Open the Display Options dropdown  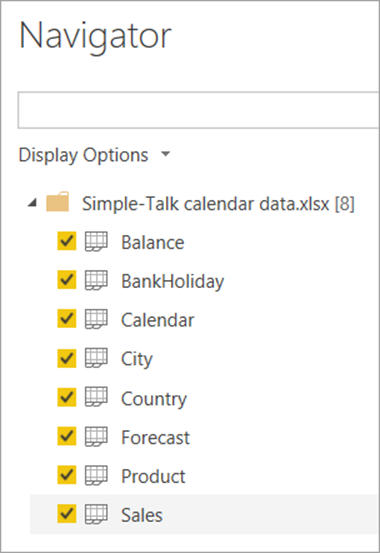pos(94,155)
